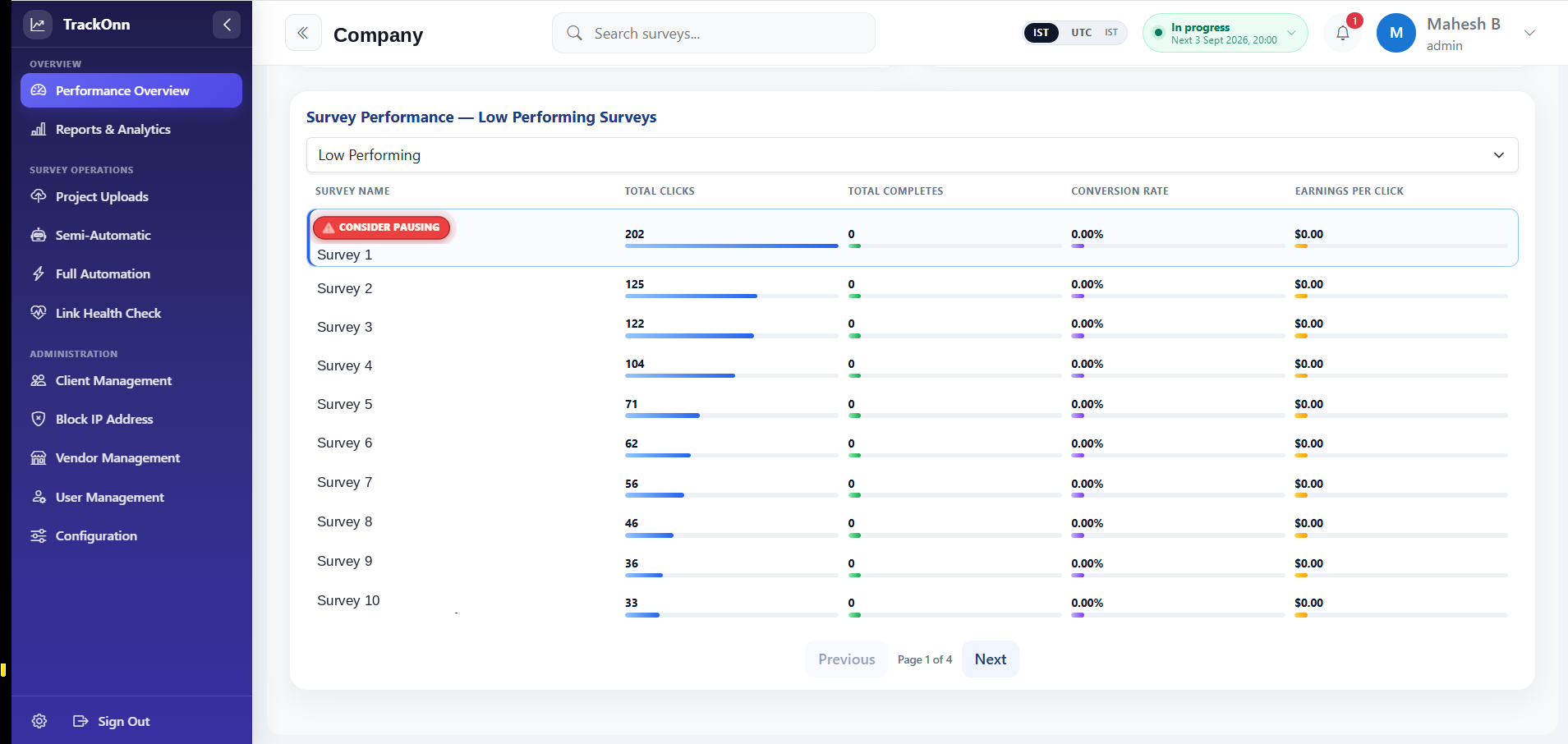
Task: Open the Mahesh B account menu chevron
Action: point(1529,33)
